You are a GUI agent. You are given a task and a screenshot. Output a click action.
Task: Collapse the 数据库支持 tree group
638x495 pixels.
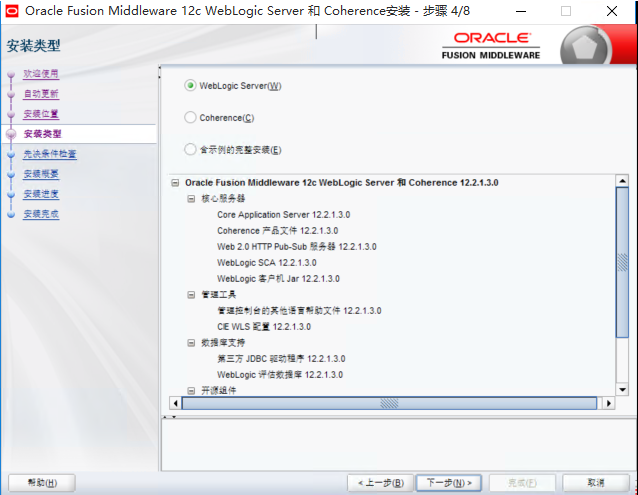(x=191, y=342)
